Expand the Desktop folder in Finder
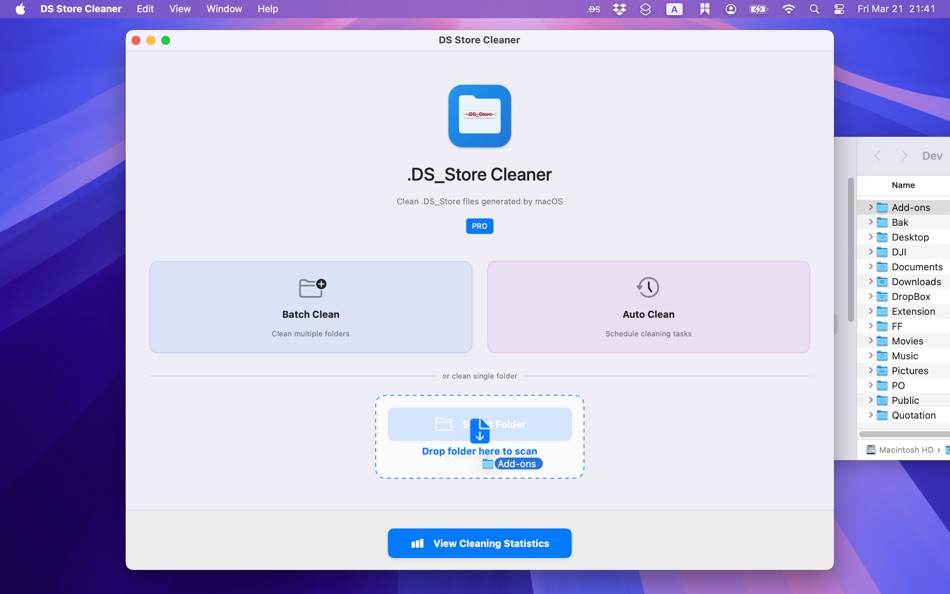The width and height of the screenshot is (950, 594). tap(871, 237)
